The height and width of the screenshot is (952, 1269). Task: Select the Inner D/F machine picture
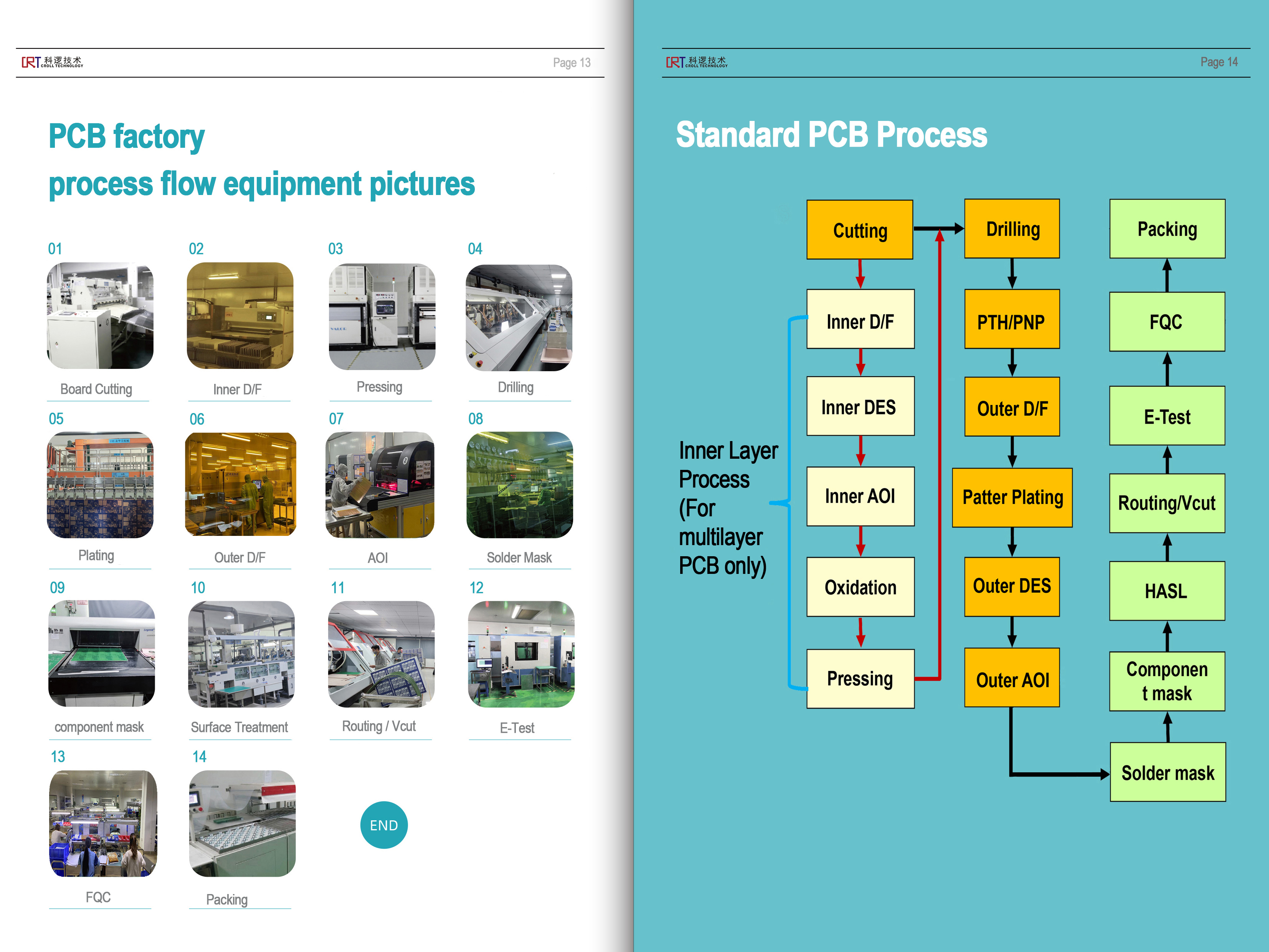240,316
